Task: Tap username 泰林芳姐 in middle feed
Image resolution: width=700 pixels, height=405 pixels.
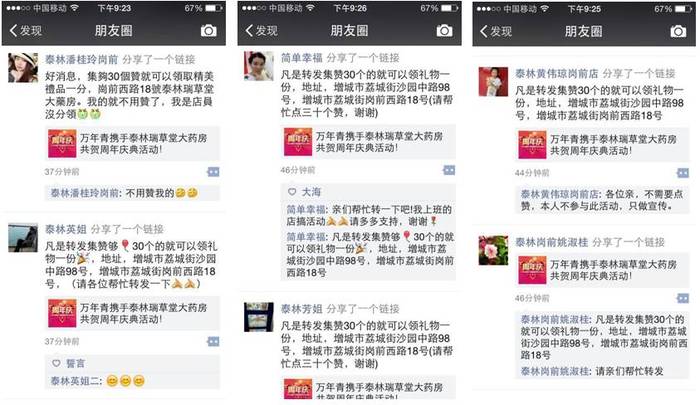Action: pos(302,309)
